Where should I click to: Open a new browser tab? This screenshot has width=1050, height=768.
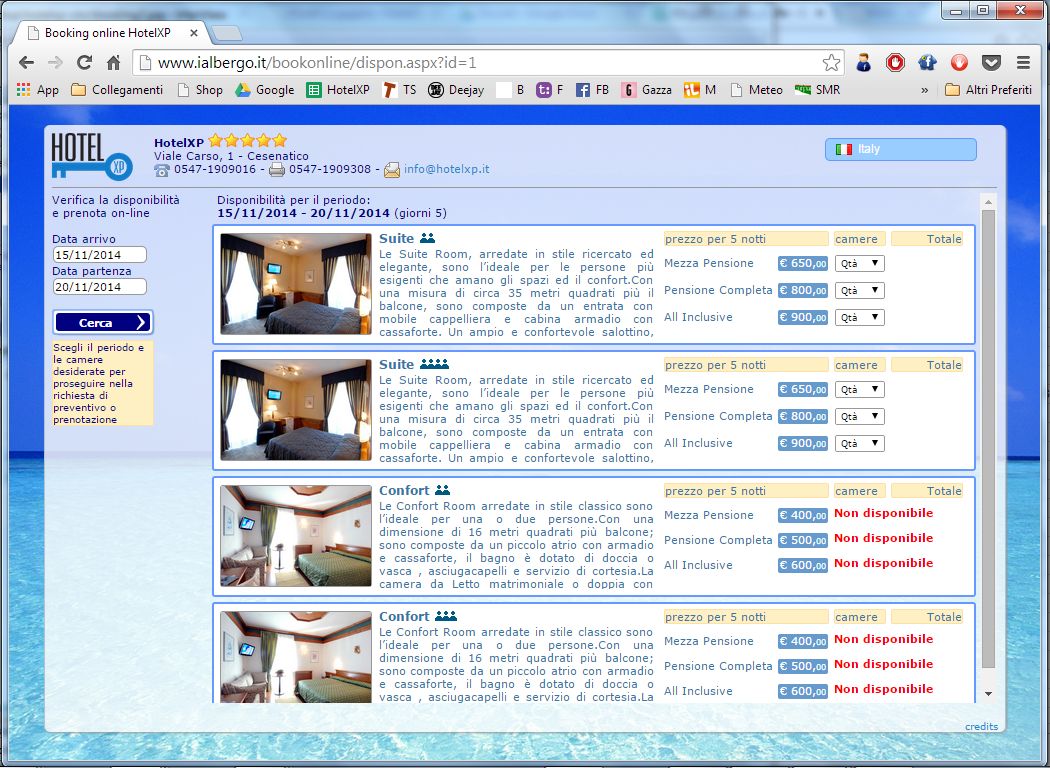pyautogui.click(x=226, y=33)
